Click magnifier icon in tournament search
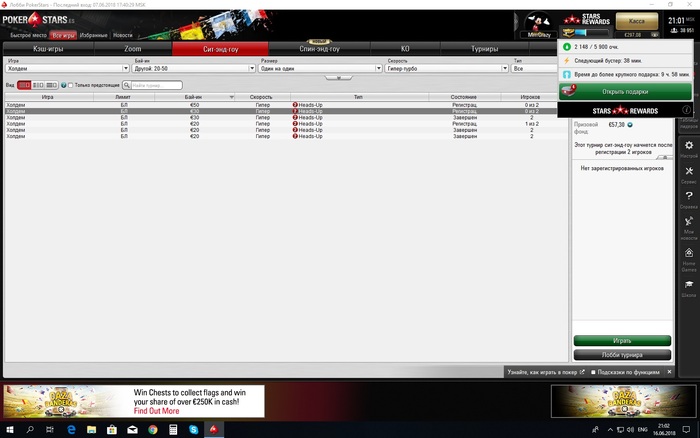Image resolution: width=700 pixels, height=438 pixels. coord(127,85)
